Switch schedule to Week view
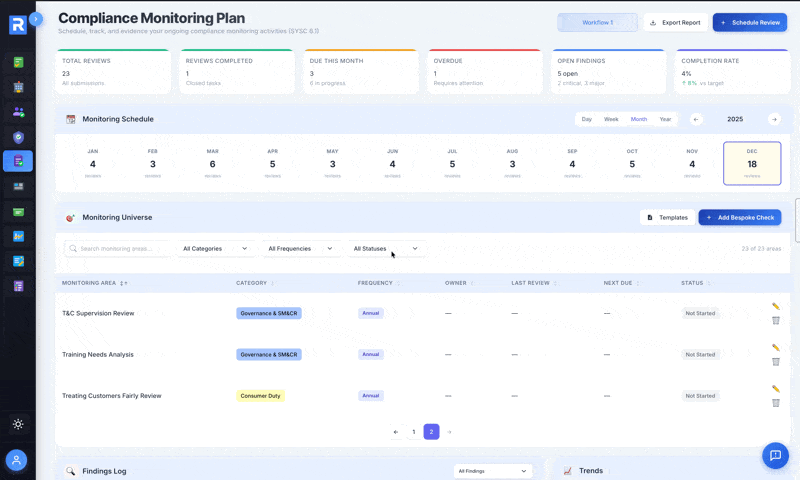This screenshot has height=480, width=800. [611, 119]
